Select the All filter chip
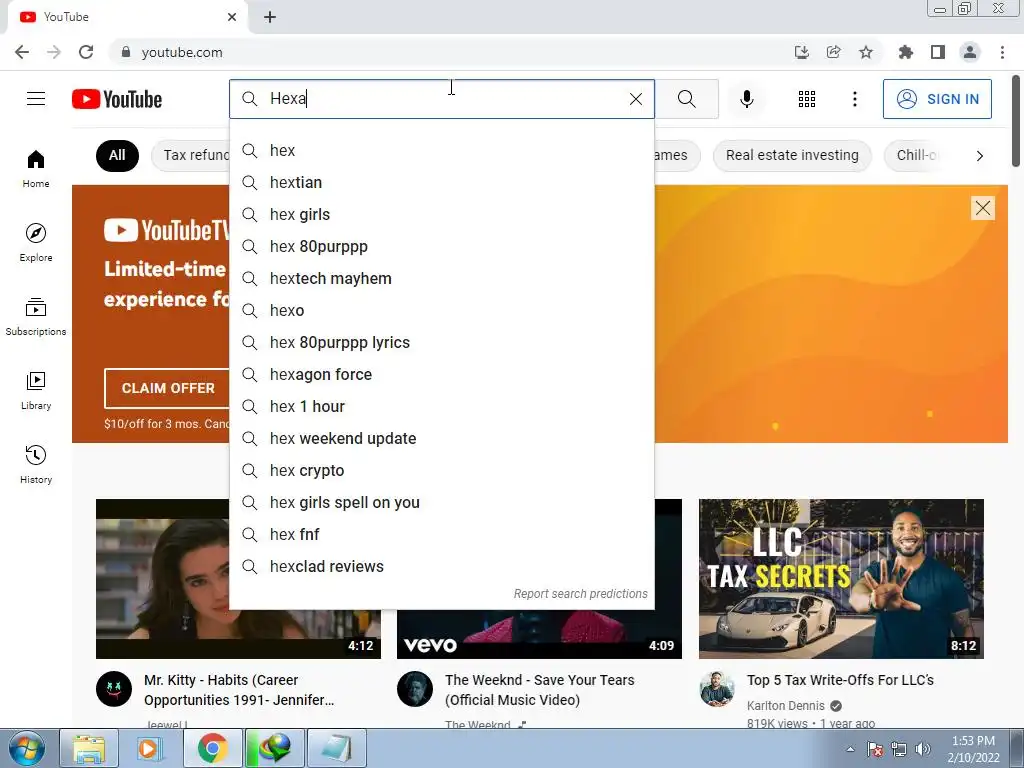The width and height of the screenshot is (1024, 768). coord(117,155)
